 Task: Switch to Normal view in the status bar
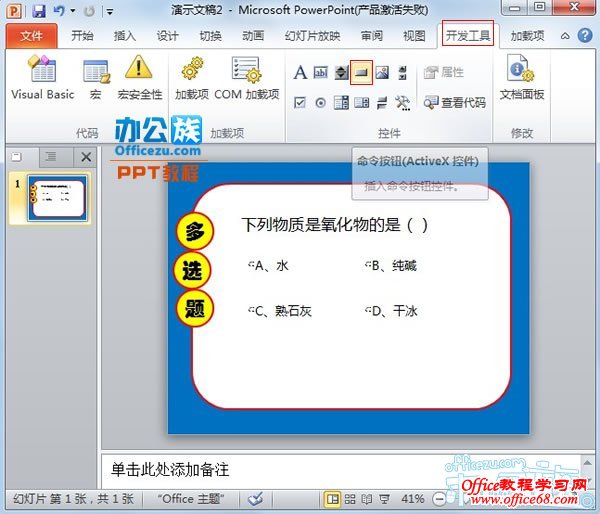coord(331,498)
